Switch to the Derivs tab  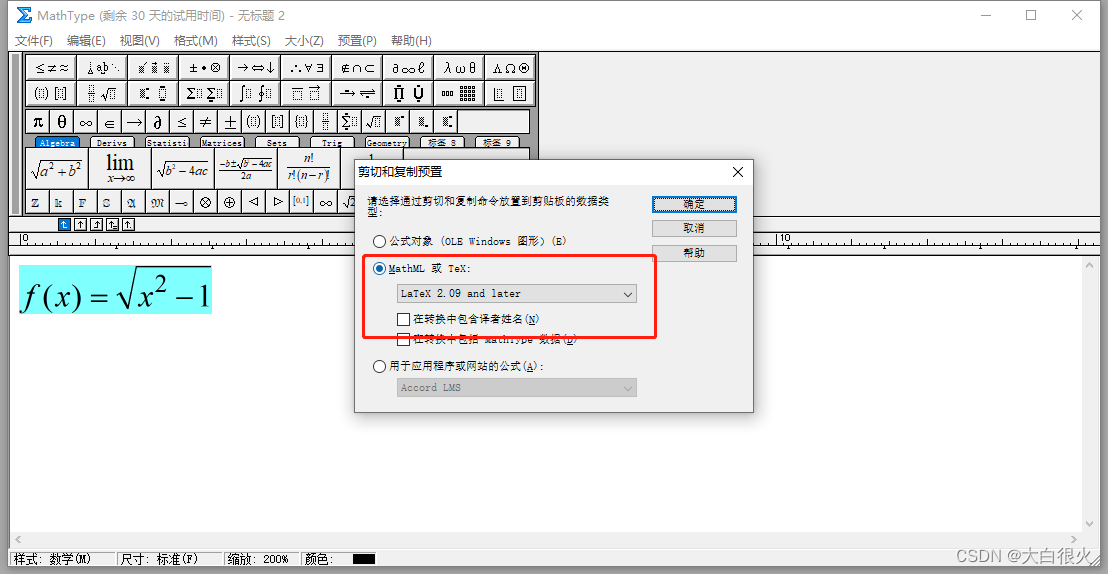pyautogui.click(x=112, y=143)
